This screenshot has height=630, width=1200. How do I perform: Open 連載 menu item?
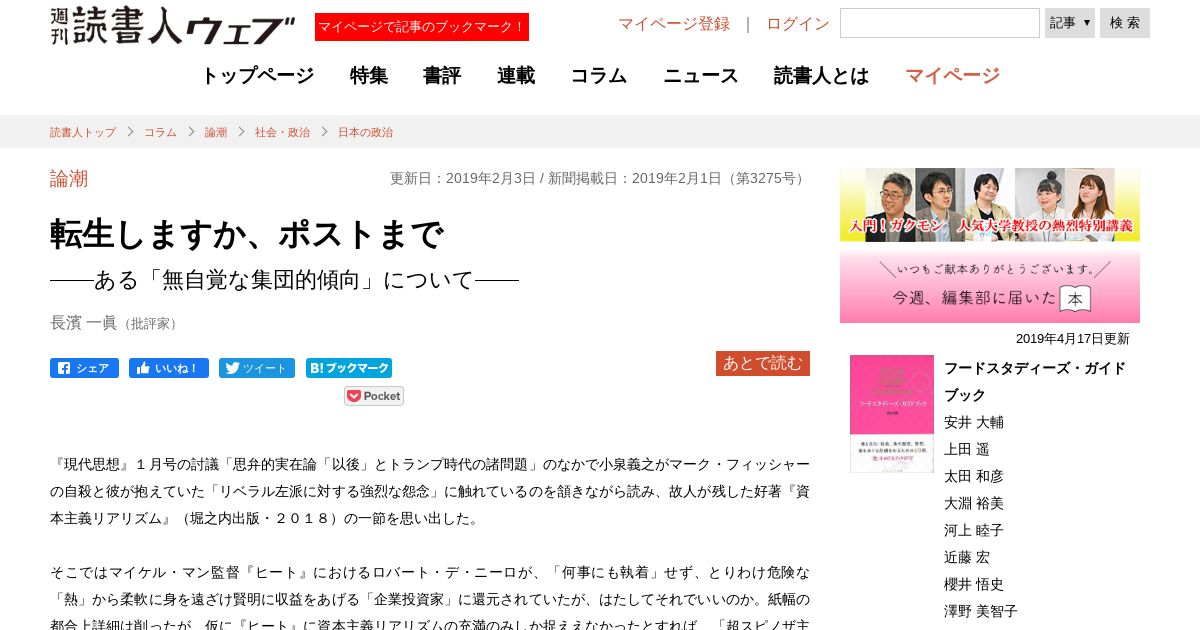click(x=516, y=76)
